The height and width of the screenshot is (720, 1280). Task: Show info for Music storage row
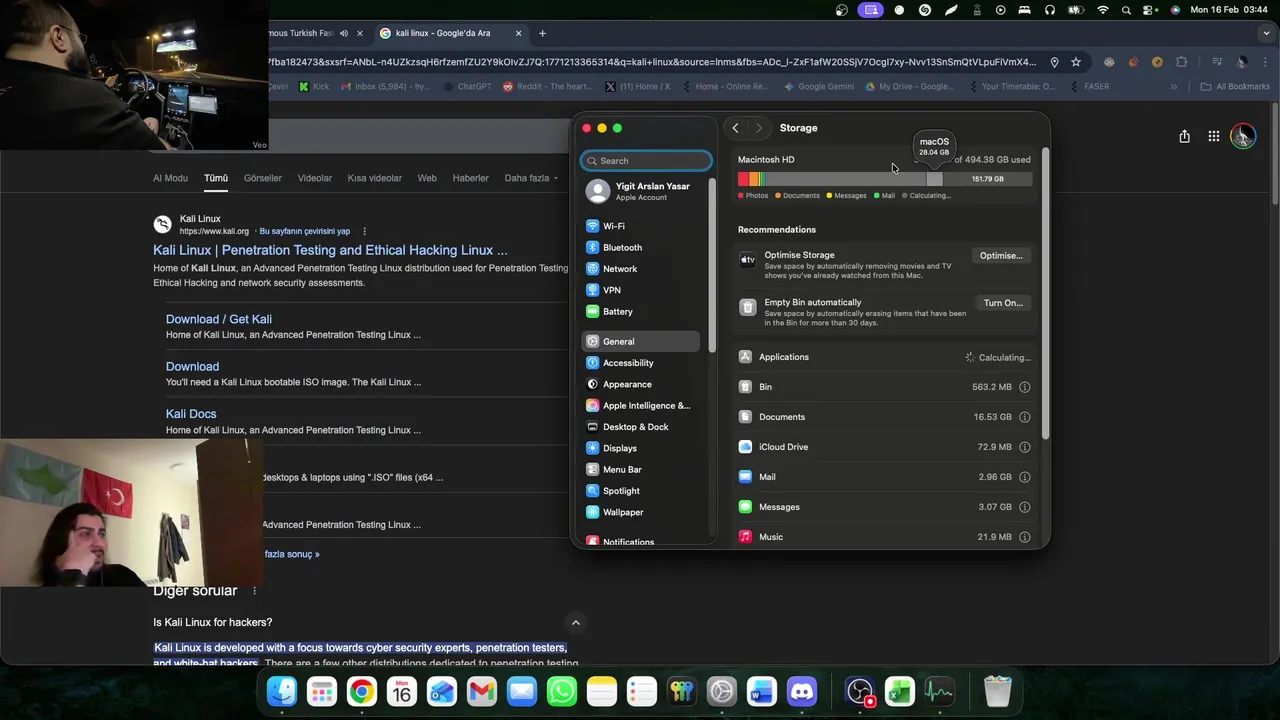coord(1024,537)
